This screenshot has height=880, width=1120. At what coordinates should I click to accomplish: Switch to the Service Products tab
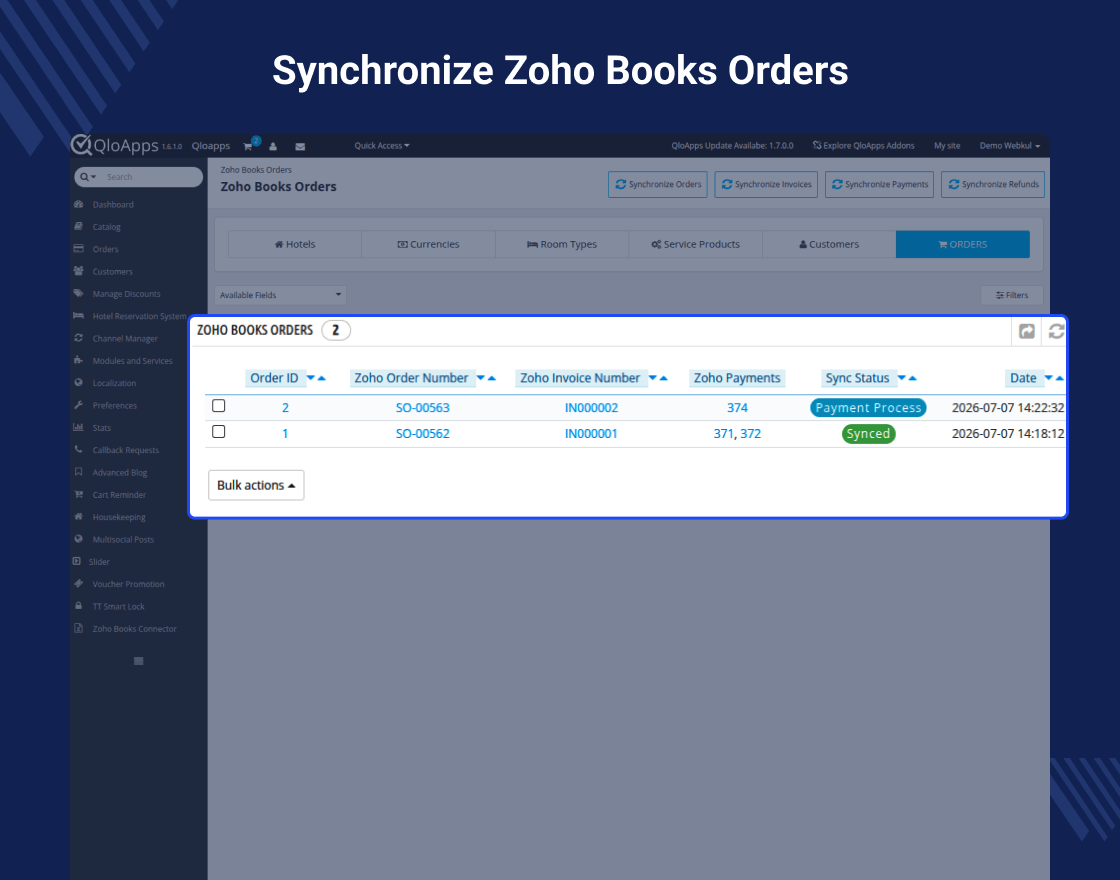pos(696,244)
